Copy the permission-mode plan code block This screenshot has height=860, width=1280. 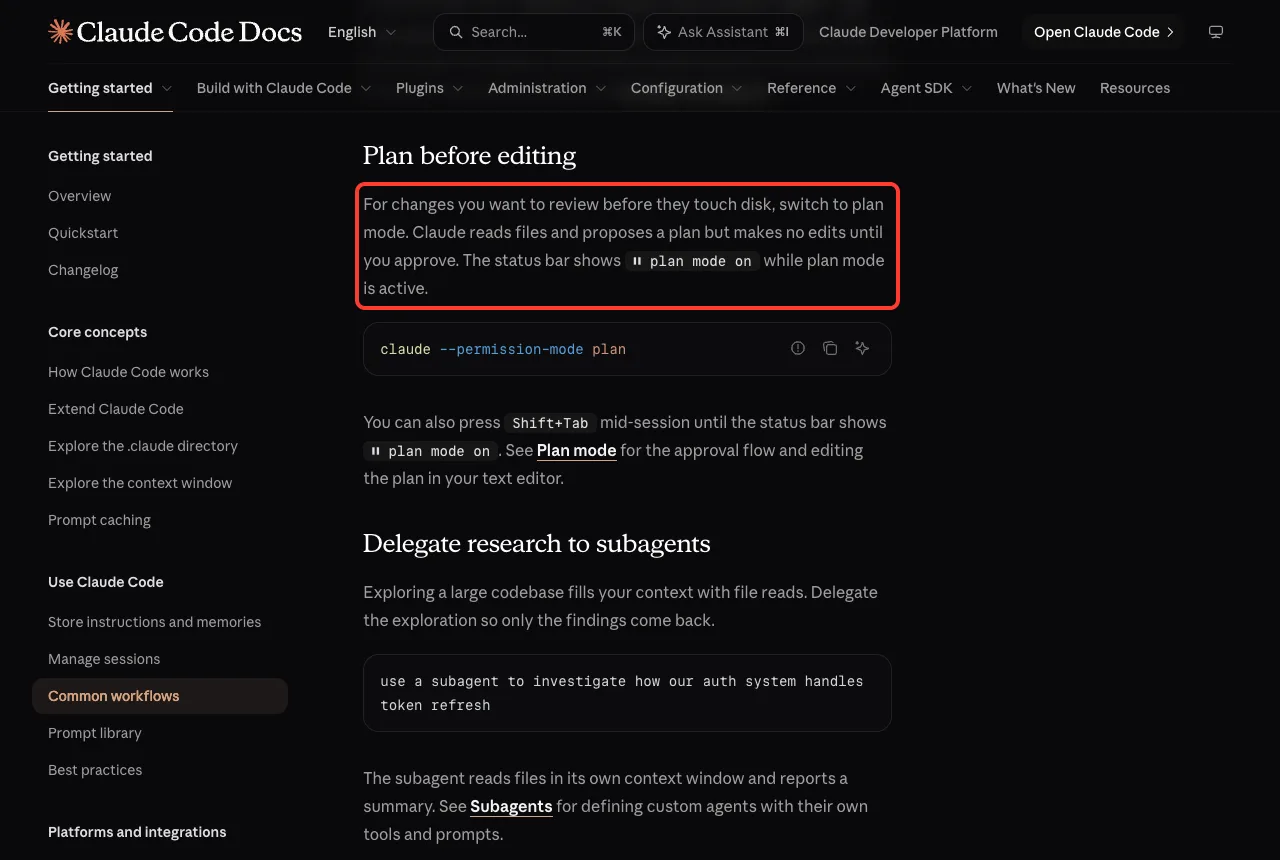pos(830,349)
